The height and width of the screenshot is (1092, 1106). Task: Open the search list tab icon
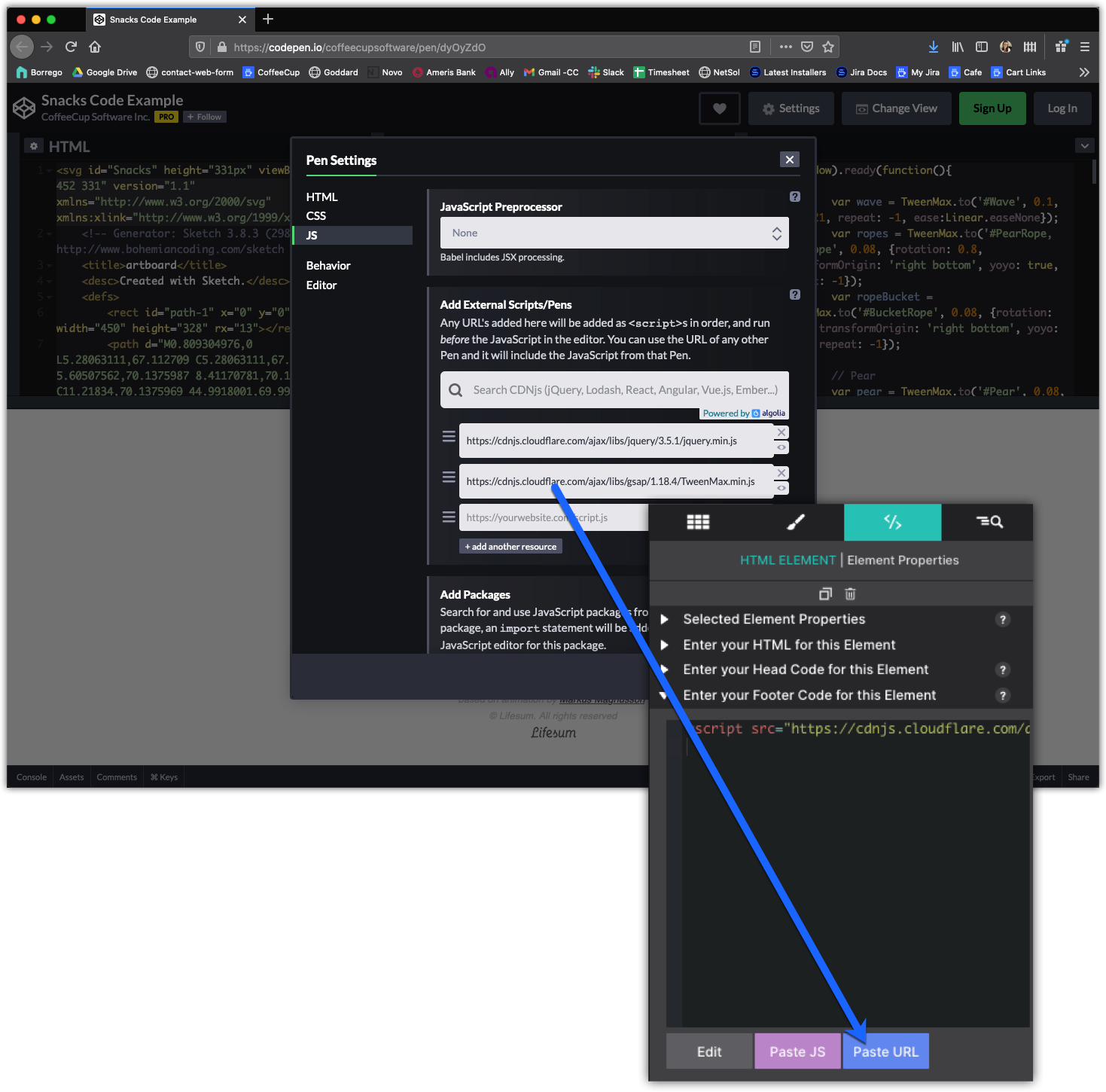pyautogui.click(x=989, y=522)
